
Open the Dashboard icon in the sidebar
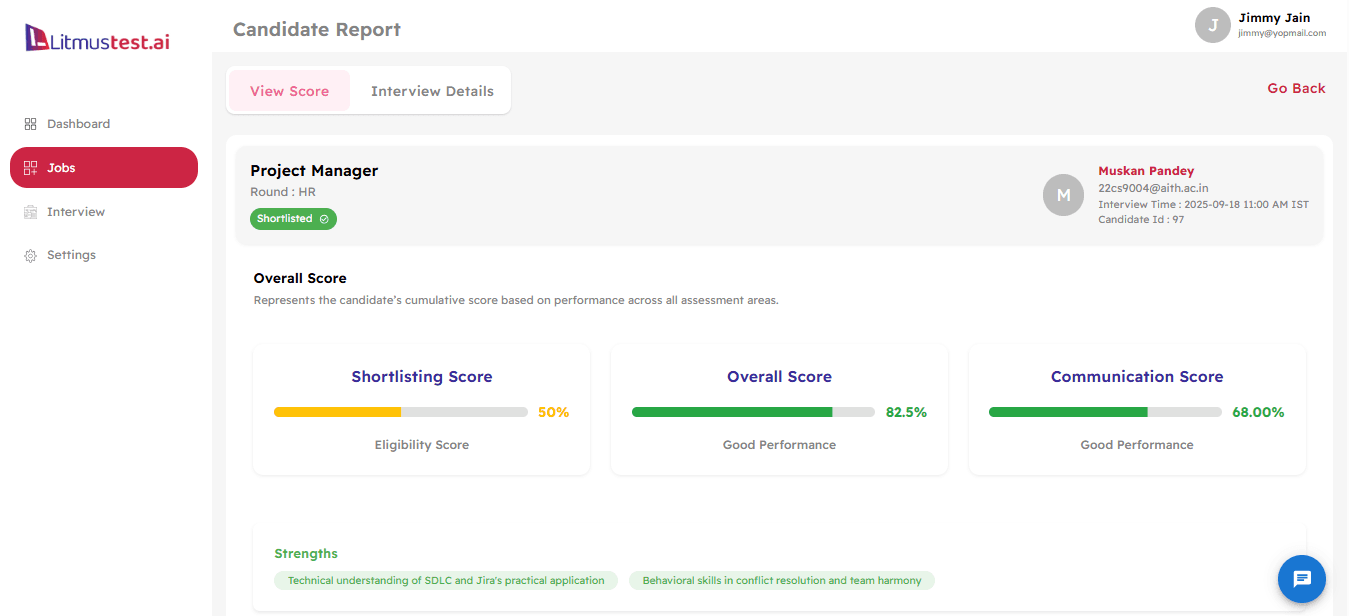29,123
